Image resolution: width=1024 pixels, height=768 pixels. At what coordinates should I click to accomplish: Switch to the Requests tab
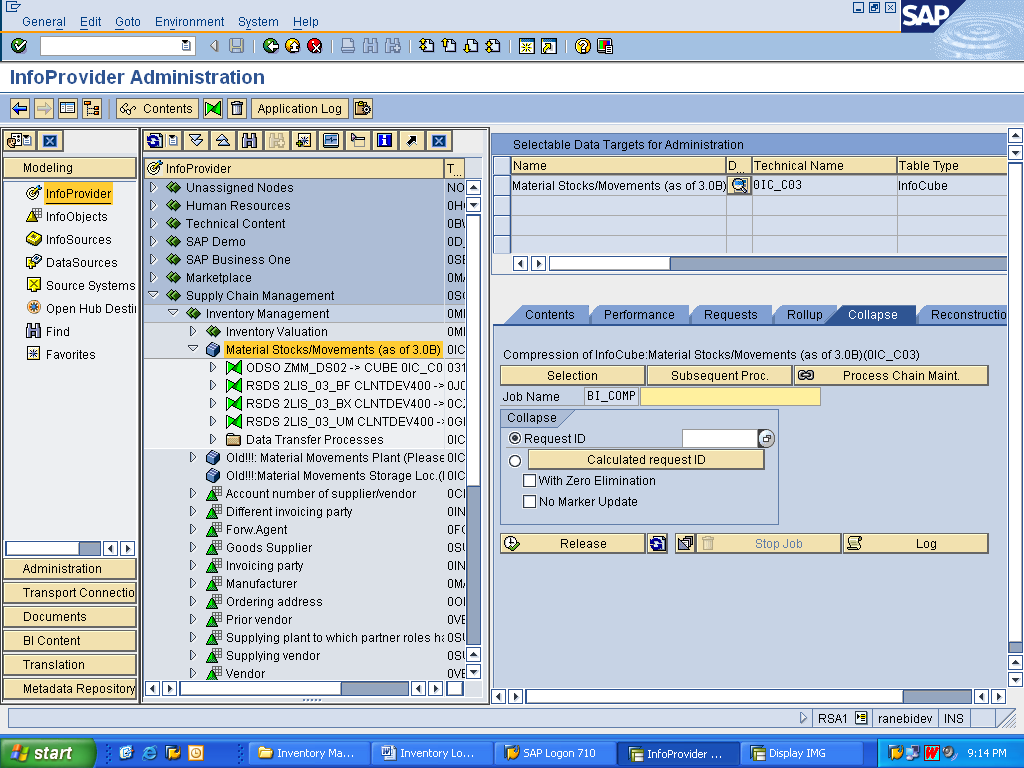730,315
